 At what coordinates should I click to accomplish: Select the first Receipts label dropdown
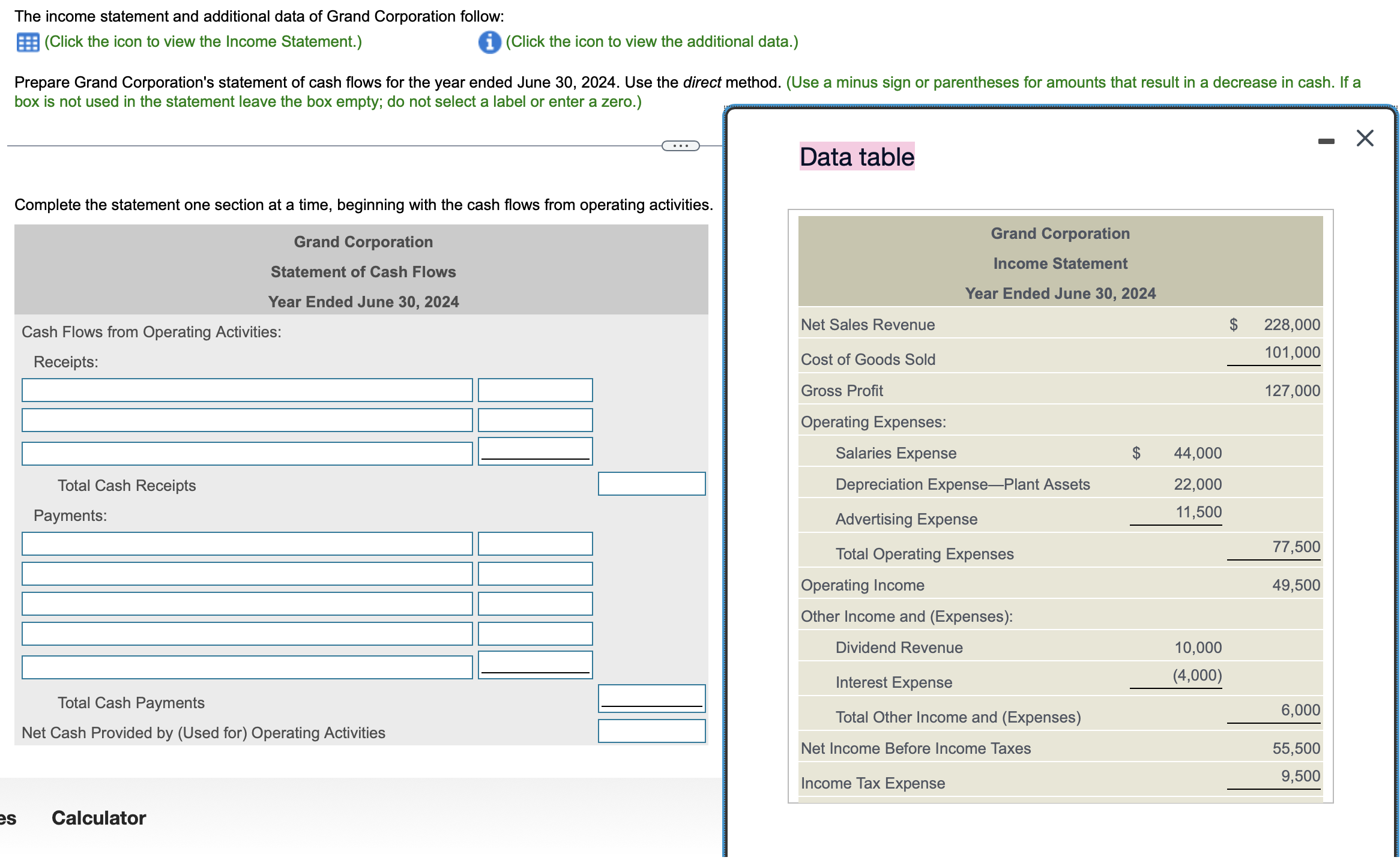(247, 390)
